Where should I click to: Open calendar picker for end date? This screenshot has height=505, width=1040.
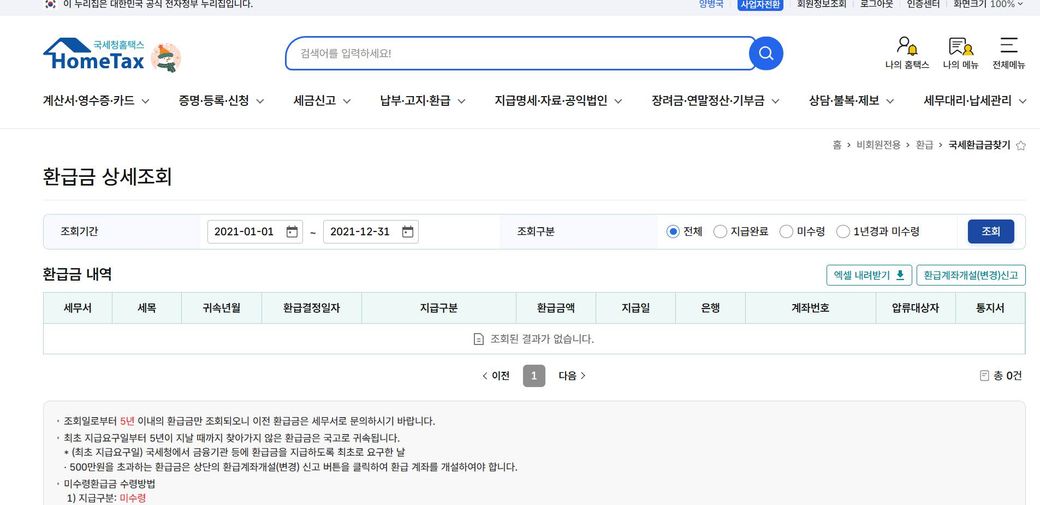pos(408,232)
